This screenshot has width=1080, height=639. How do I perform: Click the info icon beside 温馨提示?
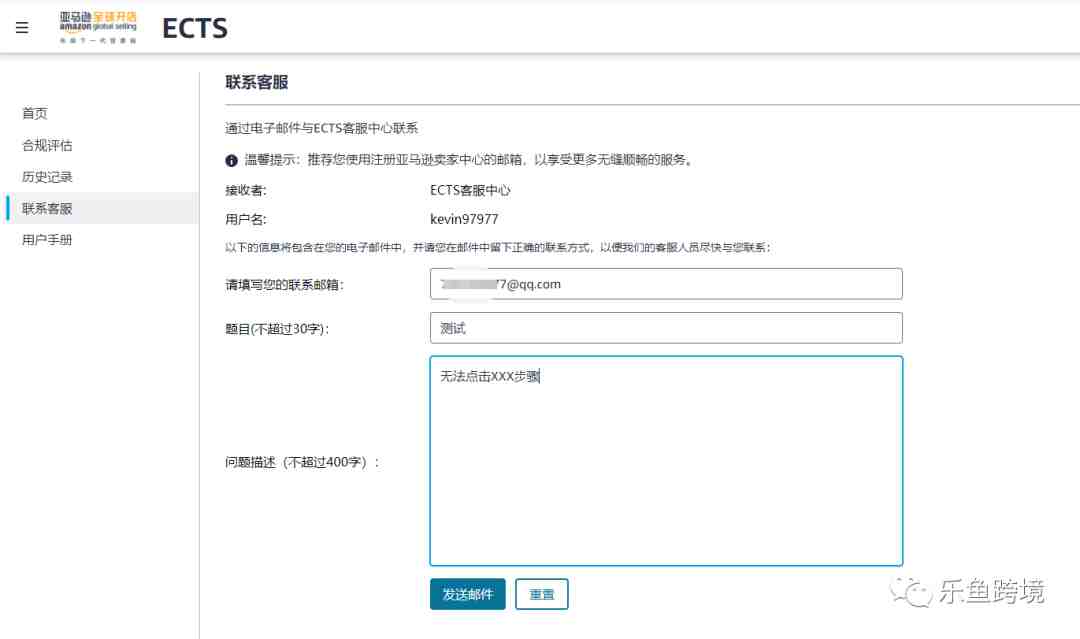click(x=231, y=160)
